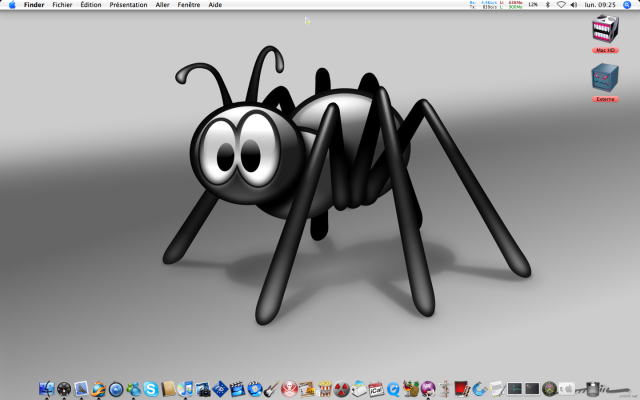Launch Skype from the dock
Image resolution: width=640 pixels, height=400 pixels.
click(150, 388)
